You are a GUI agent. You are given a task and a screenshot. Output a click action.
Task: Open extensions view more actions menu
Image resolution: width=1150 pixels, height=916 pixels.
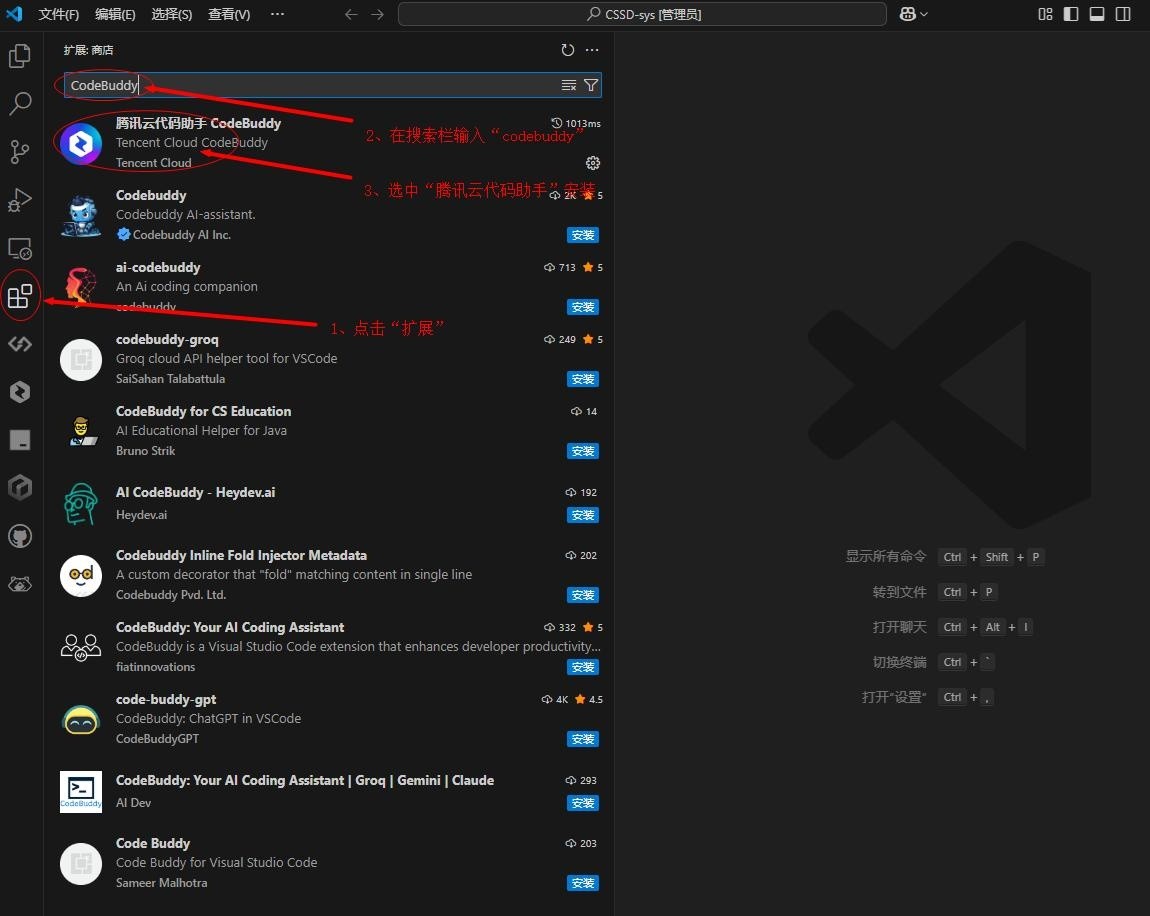coord(592,50)
